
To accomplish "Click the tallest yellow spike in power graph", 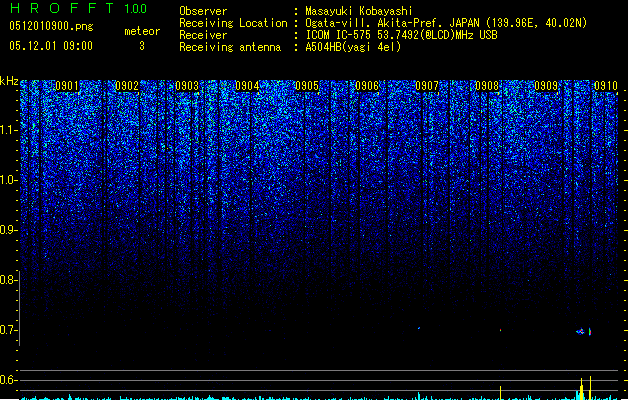I will (590, 388).
